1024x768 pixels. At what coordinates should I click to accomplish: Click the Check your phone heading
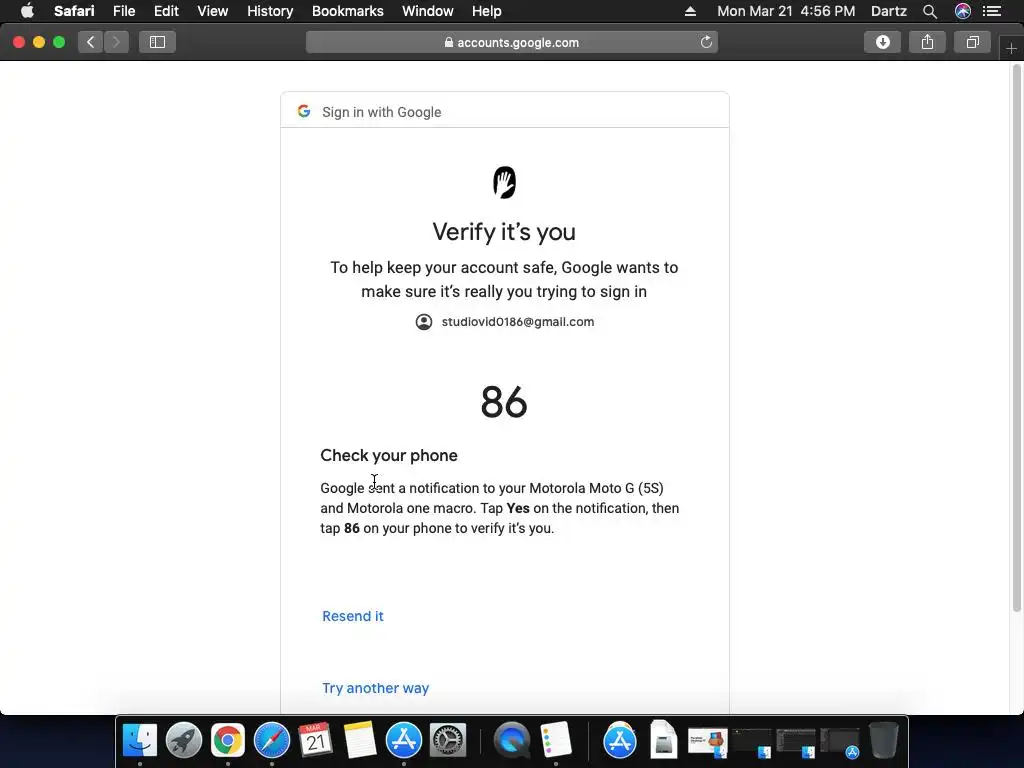[389, 455]
